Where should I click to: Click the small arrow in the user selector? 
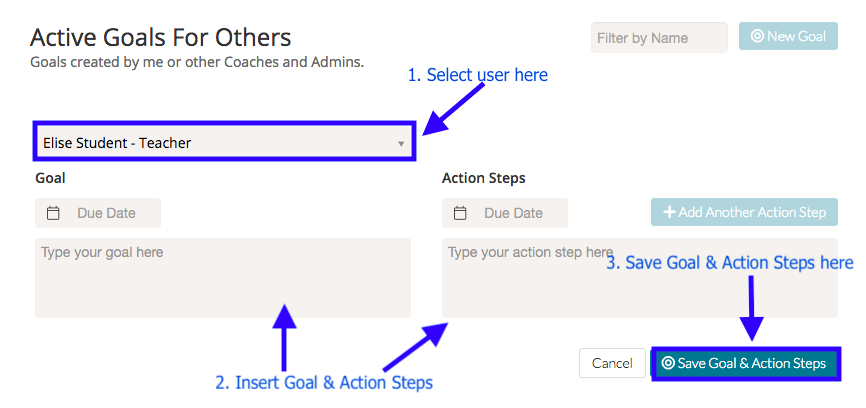click(401, 144)
